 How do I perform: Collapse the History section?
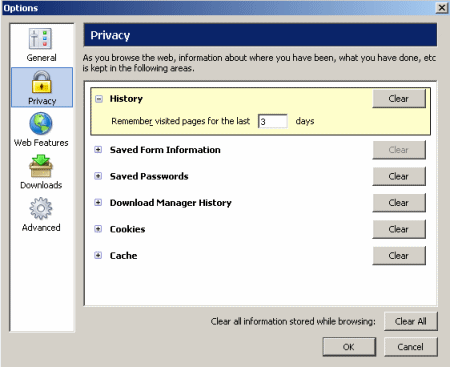click(x=99, y=99)
